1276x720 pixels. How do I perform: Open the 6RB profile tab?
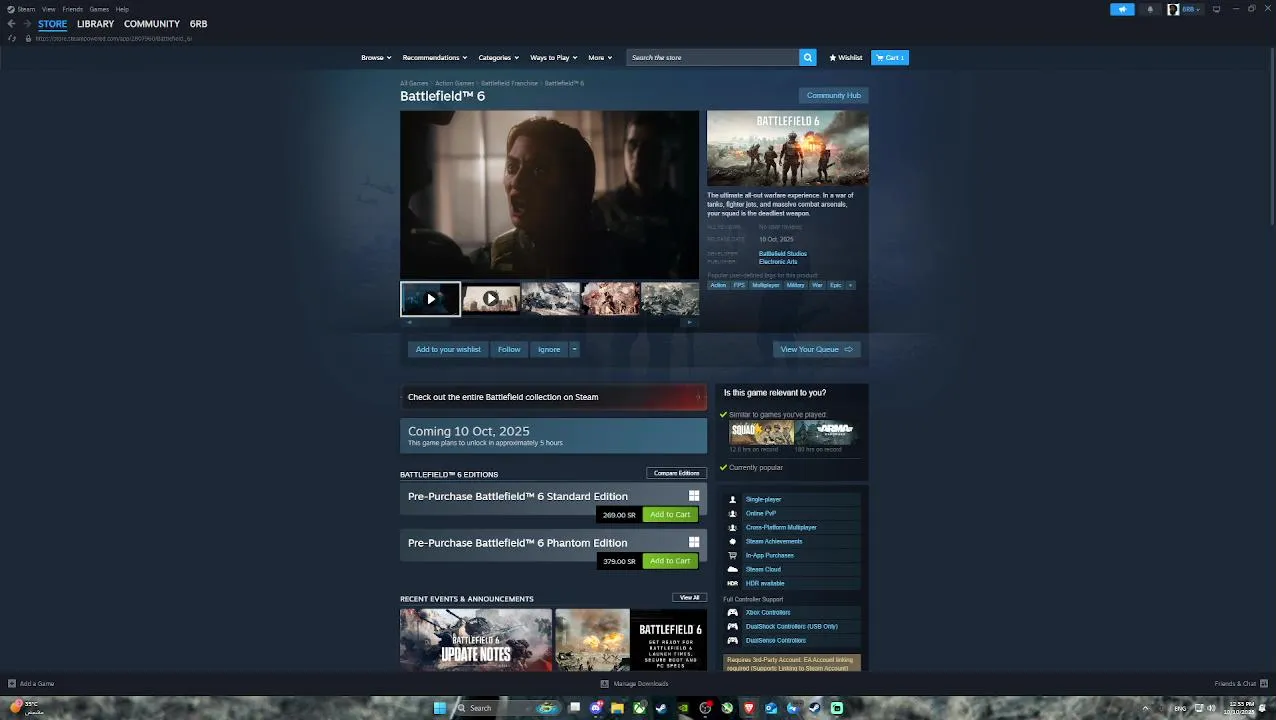click(198, 24)
